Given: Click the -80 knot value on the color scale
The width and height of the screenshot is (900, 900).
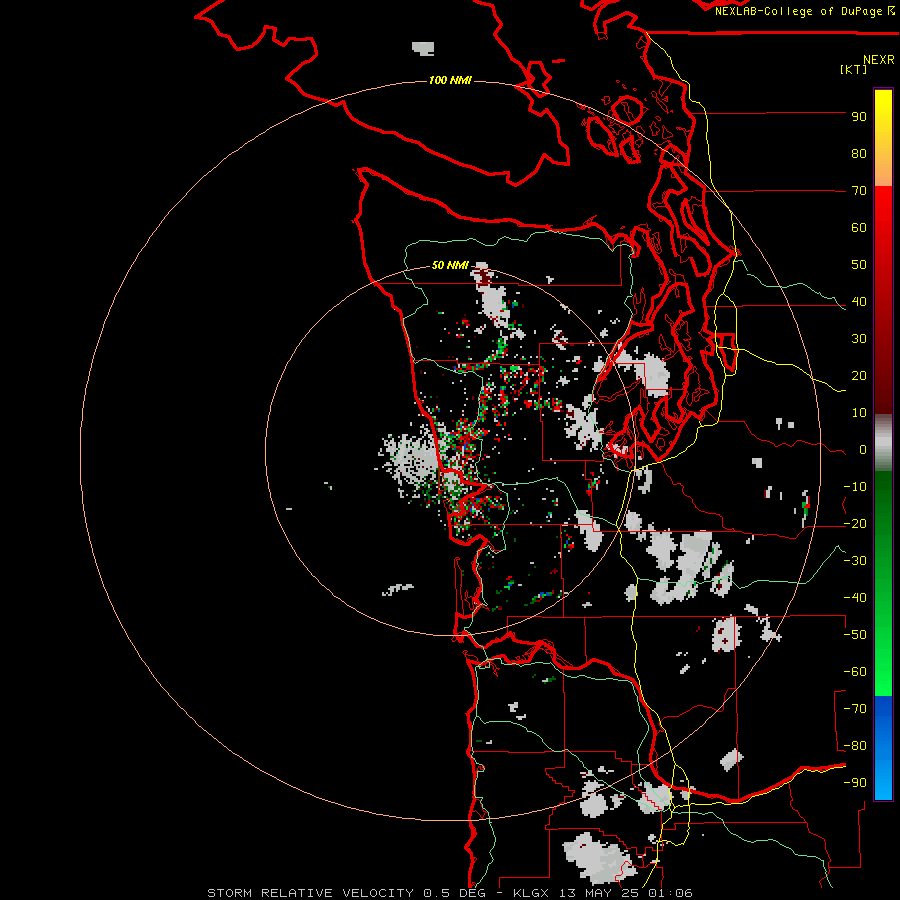Looking at the screenshot, I should click(855, 746).
